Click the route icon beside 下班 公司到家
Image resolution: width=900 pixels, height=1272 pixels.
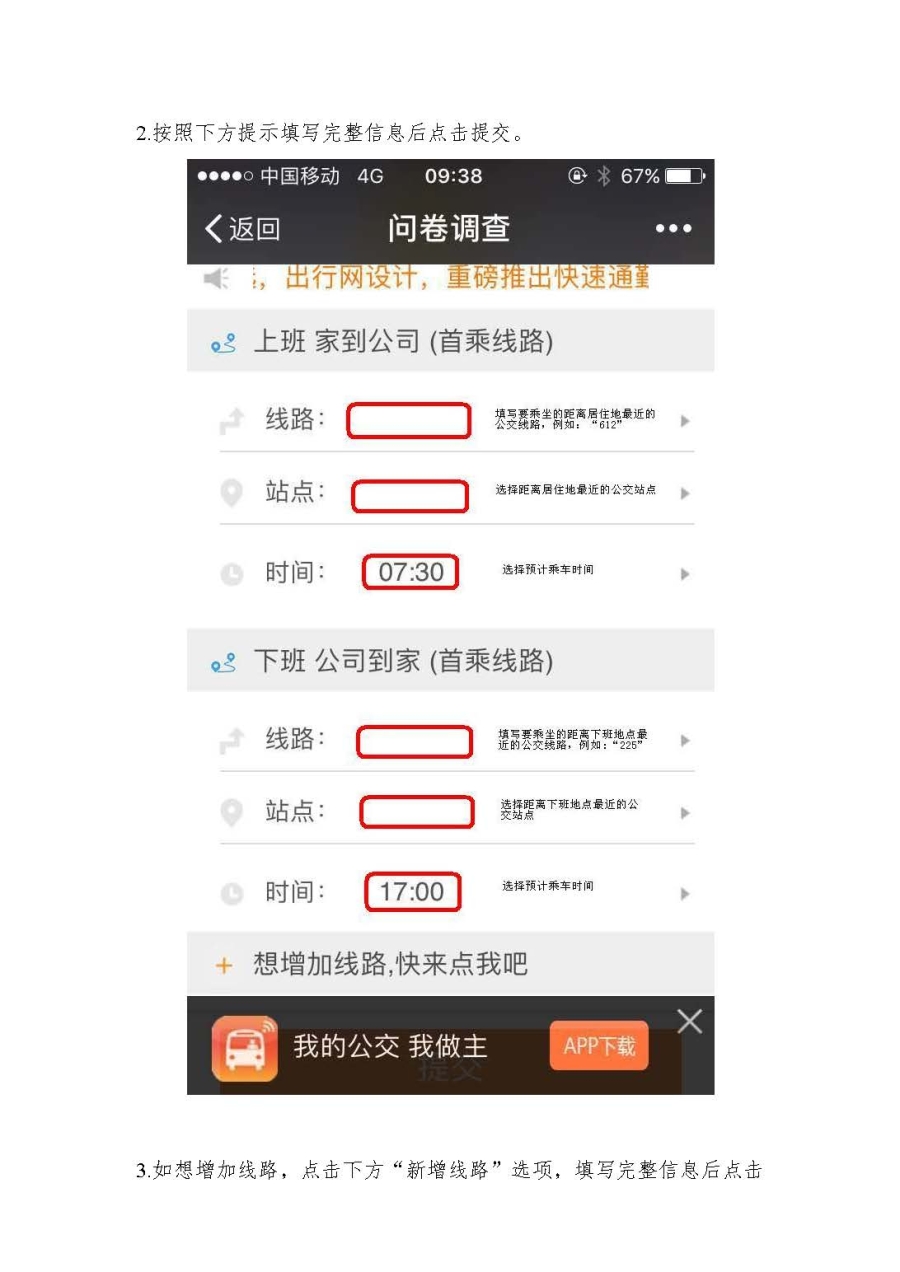point(223,662)
